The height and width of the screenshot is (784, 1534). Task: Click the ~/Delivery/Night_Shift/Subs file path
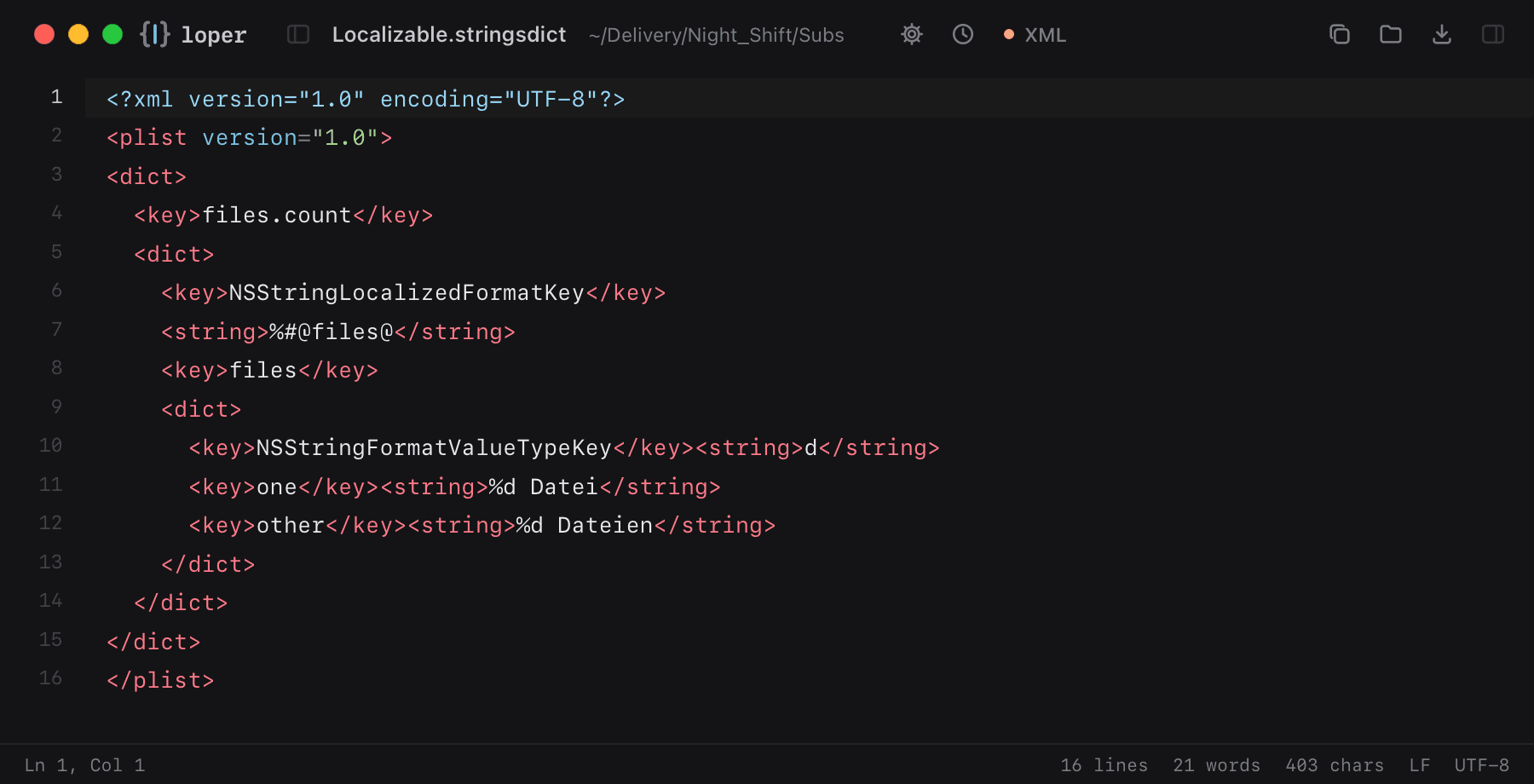(x=716, y=35)
